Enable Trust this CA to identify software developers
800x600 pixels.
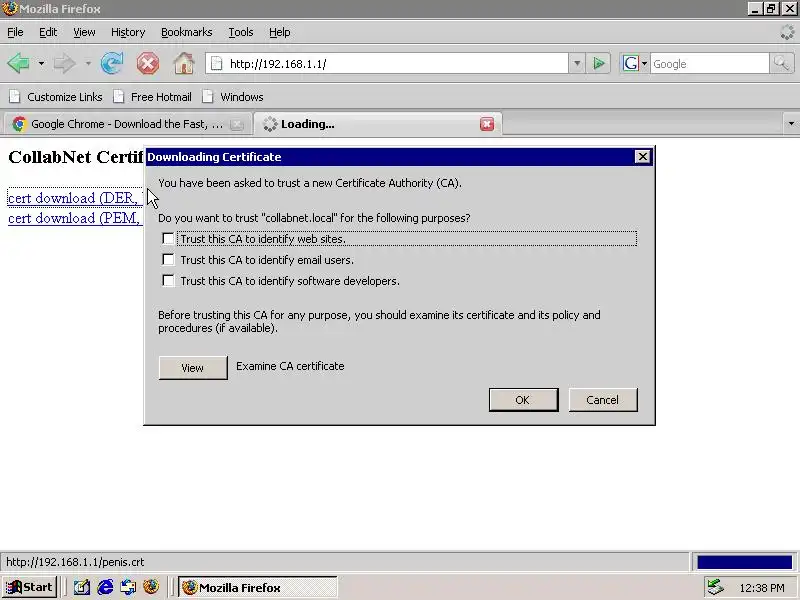point(168,281)
